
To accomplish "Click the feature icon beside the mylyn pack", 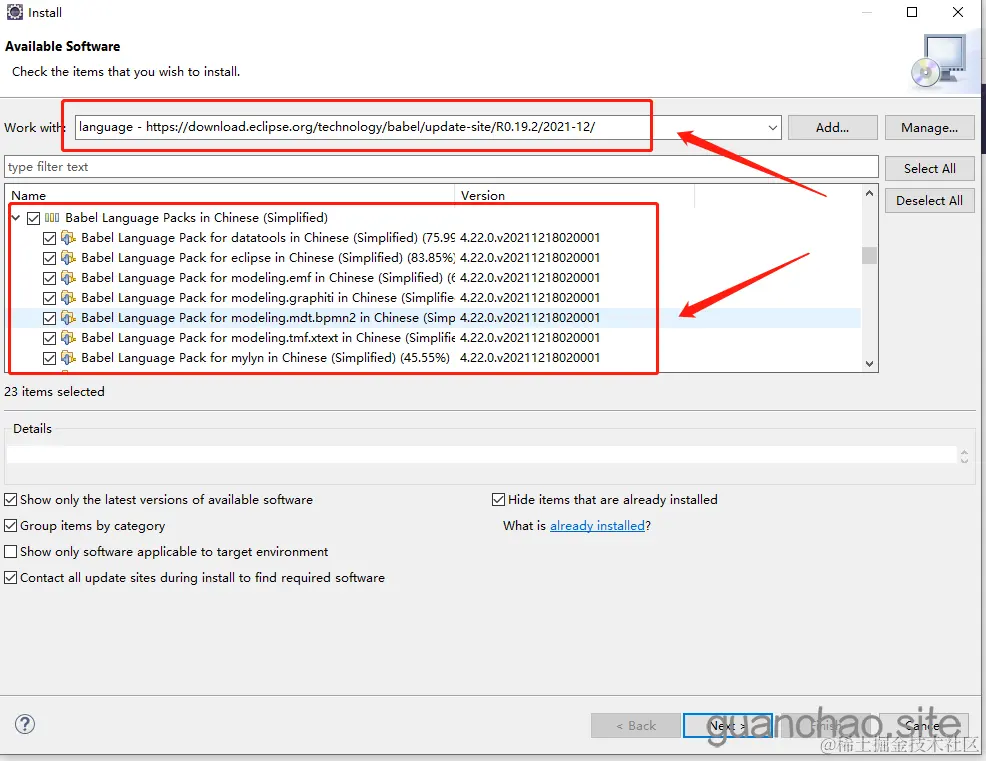I will (68, 358).
